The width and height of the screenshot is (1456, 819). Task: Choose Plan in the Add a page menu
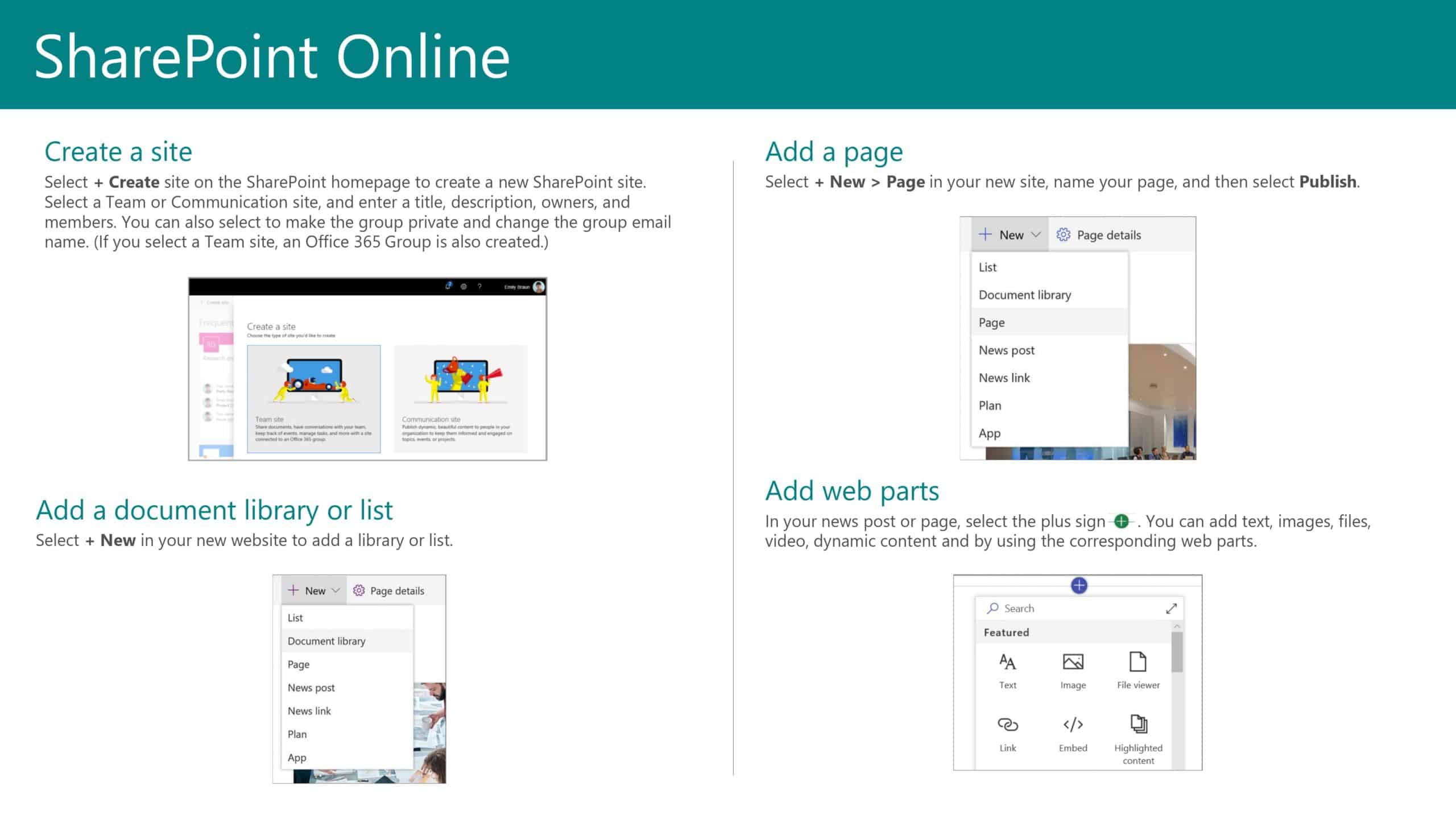(x=1049, y=406)
